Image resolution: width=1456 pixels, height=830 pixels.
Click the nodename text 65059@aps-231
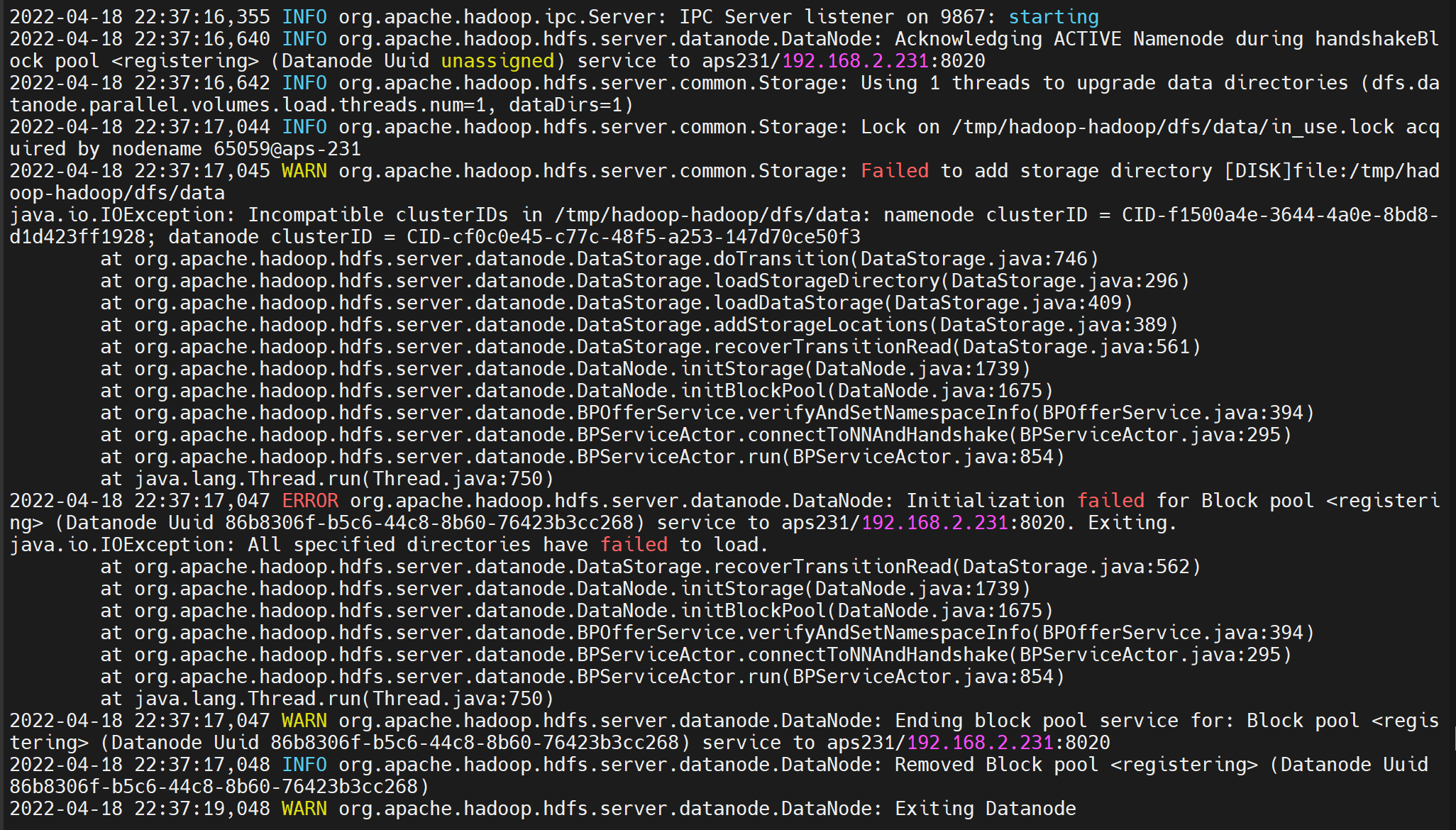tap(287, 149)
